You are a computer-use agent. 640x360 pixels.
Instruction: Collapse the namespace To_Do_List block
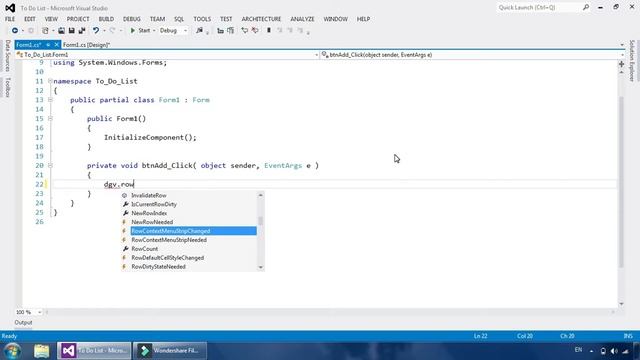(50, 81)
